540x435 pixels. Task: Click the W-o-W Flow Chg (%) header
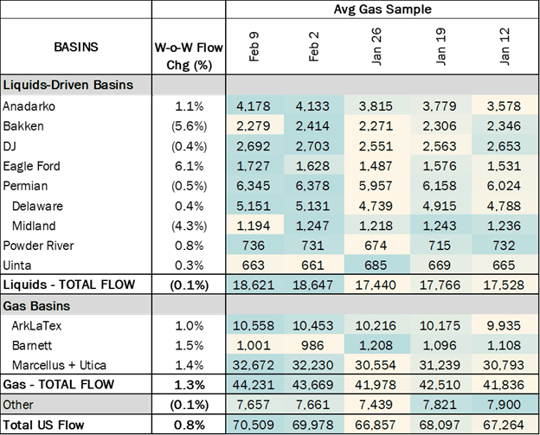coord(189,56)
